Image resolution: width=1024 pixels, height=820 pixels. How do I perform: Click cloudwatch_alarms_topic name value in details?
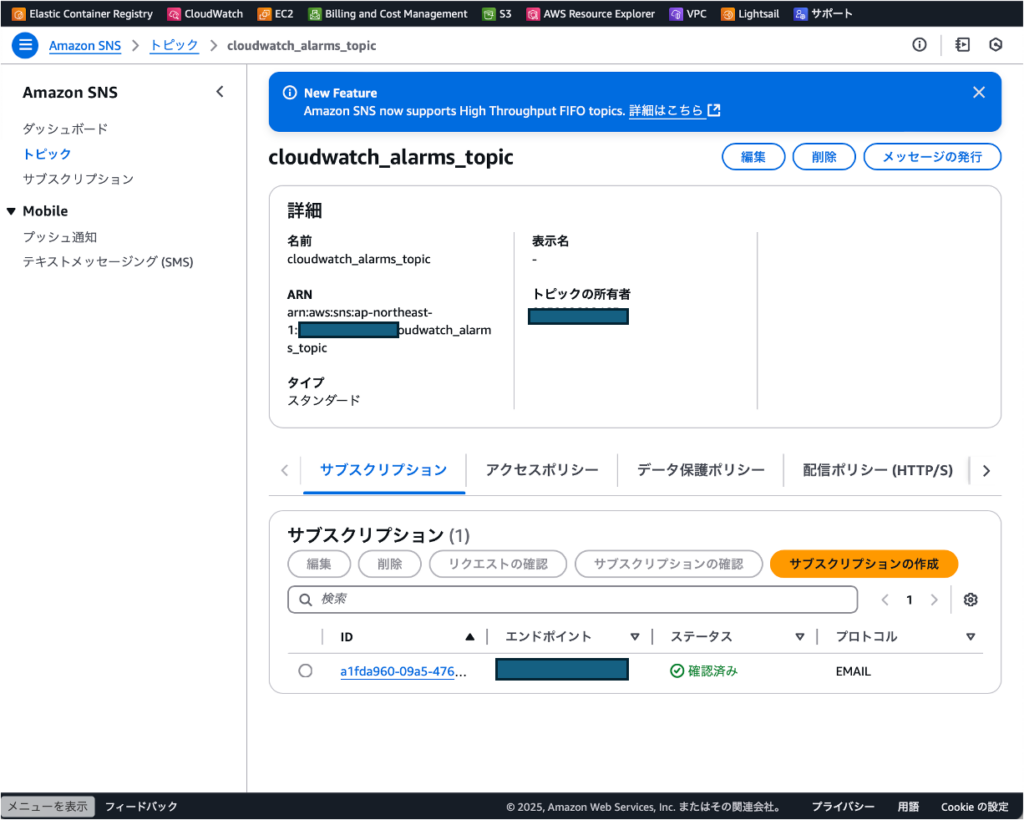359,259
